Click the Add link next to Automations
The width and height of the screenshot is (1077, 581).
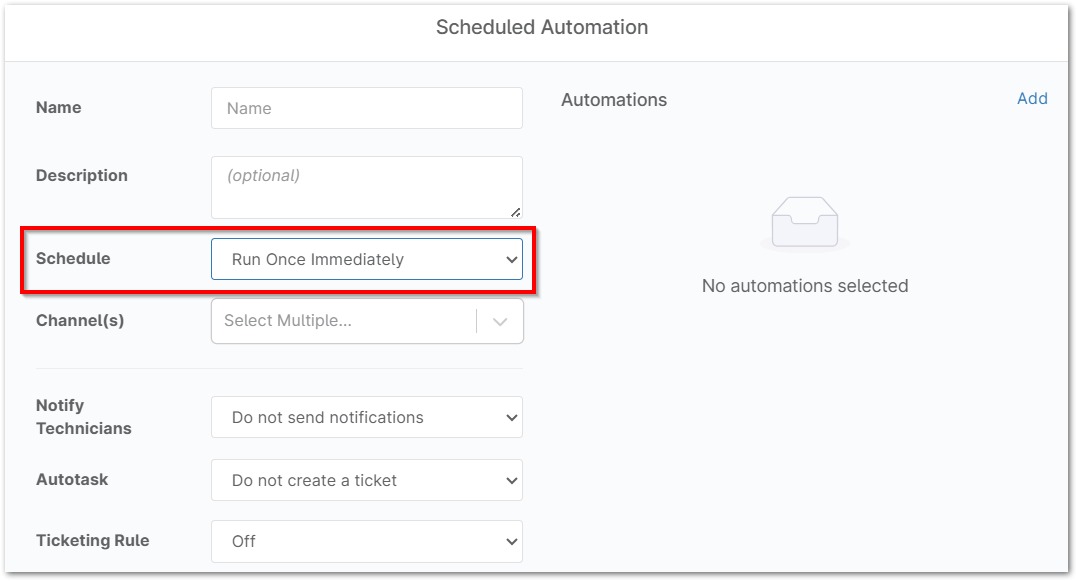tap(1034, 98)
